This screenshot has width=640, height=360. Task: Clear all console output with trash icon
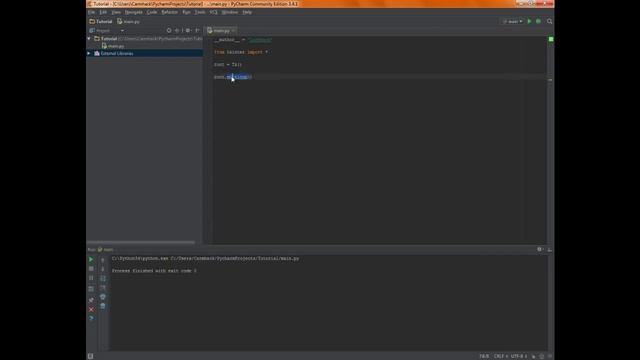(x=103, y=306)
